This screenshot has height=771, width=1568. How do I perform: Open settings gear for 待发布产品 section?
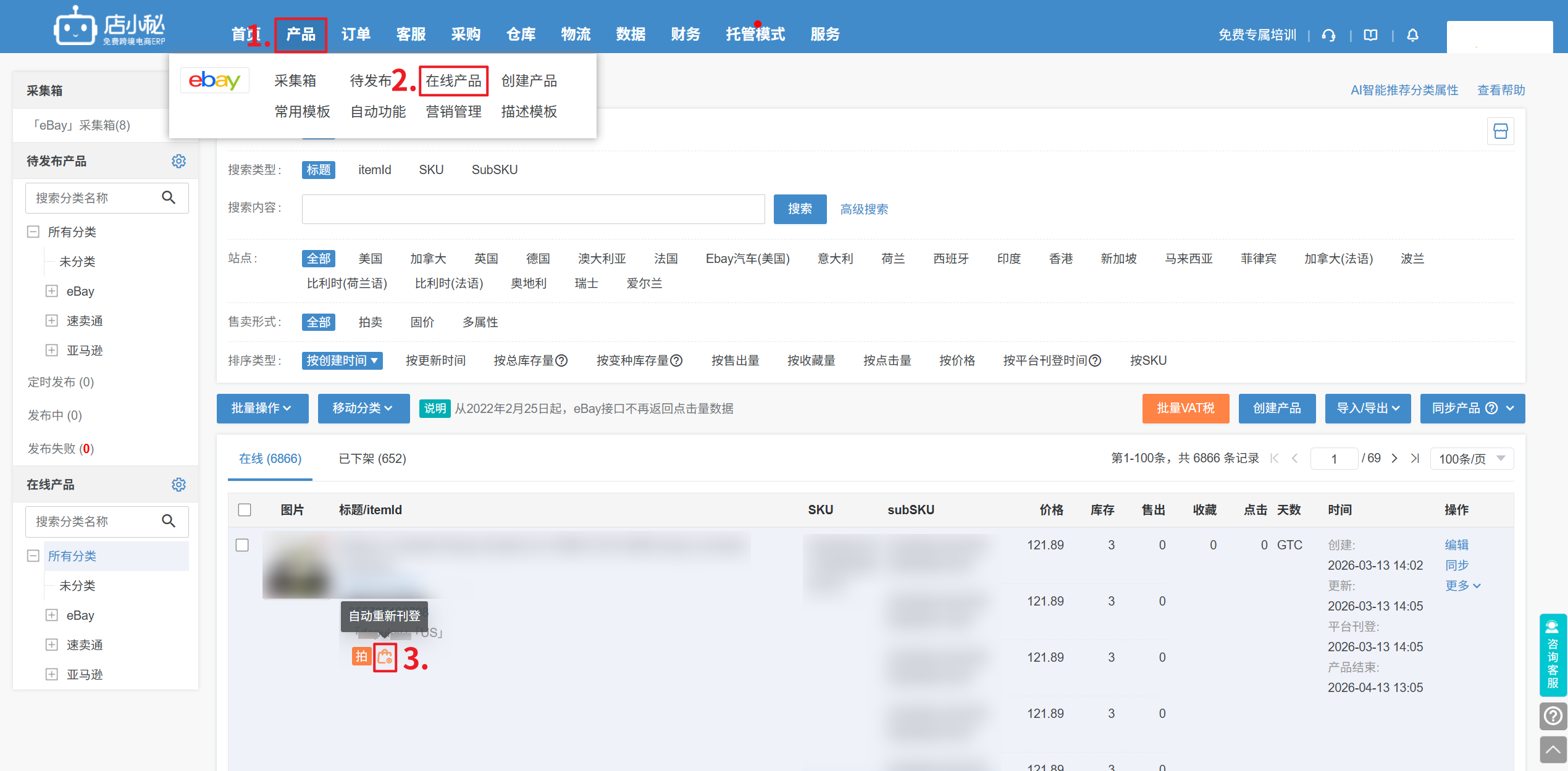[x=178, y=161]
